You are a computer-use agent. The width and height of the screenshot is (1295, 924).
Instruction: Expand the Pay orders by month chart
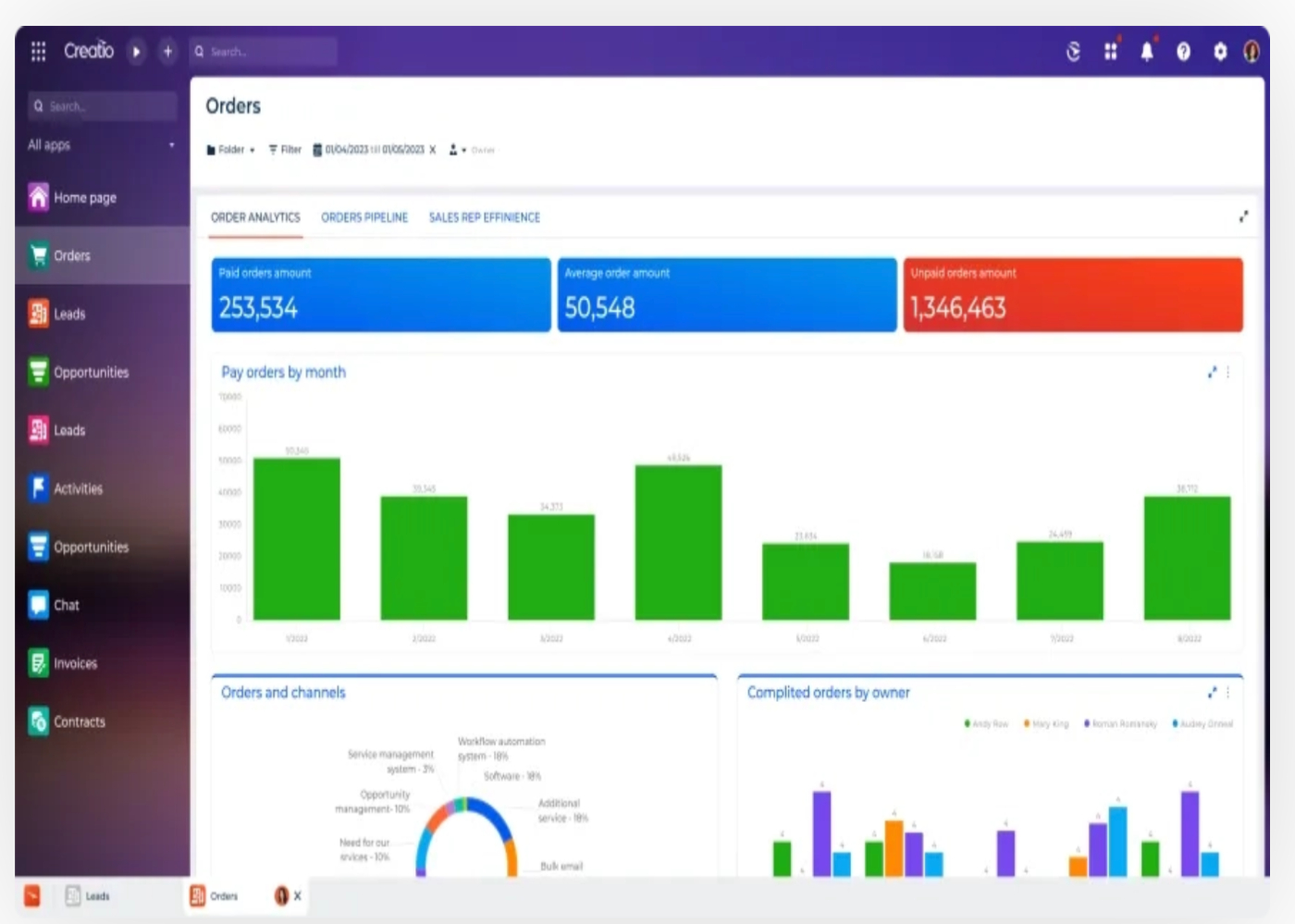(x=1212, y=372)
